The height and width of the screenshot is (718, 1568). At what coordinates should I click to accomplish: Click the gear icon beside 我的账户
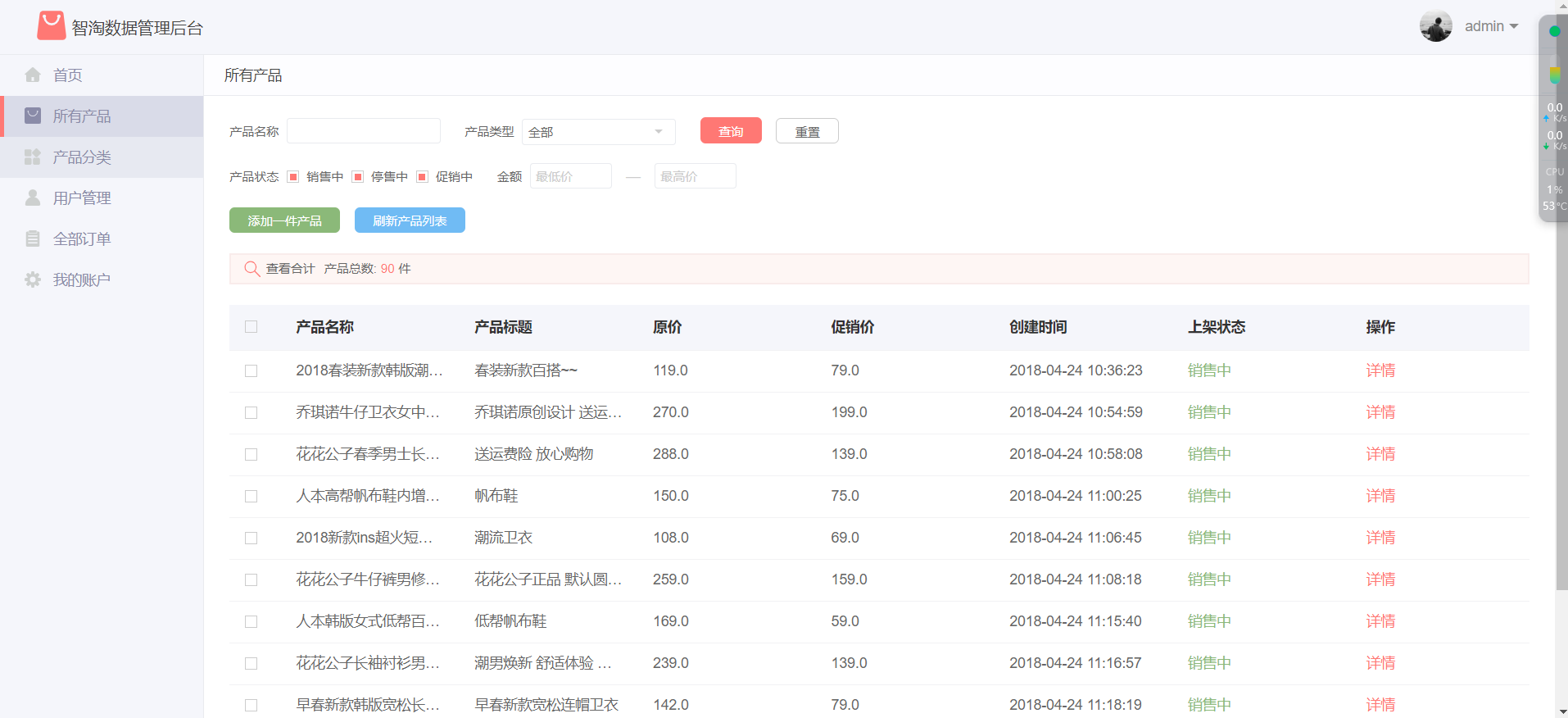point(33,279)
